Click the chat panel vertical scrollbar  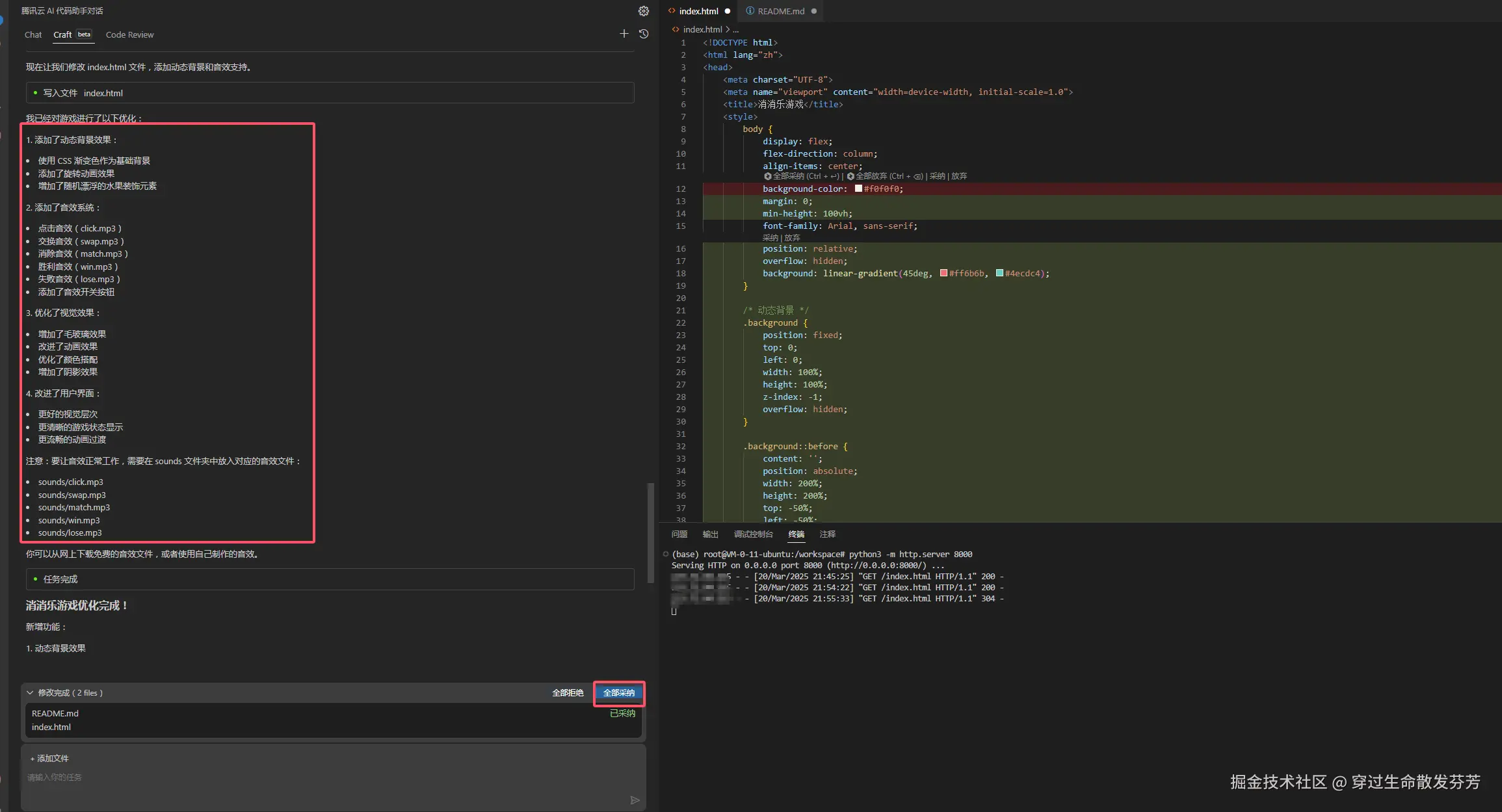pyautogui.click(x=650, y=533)
